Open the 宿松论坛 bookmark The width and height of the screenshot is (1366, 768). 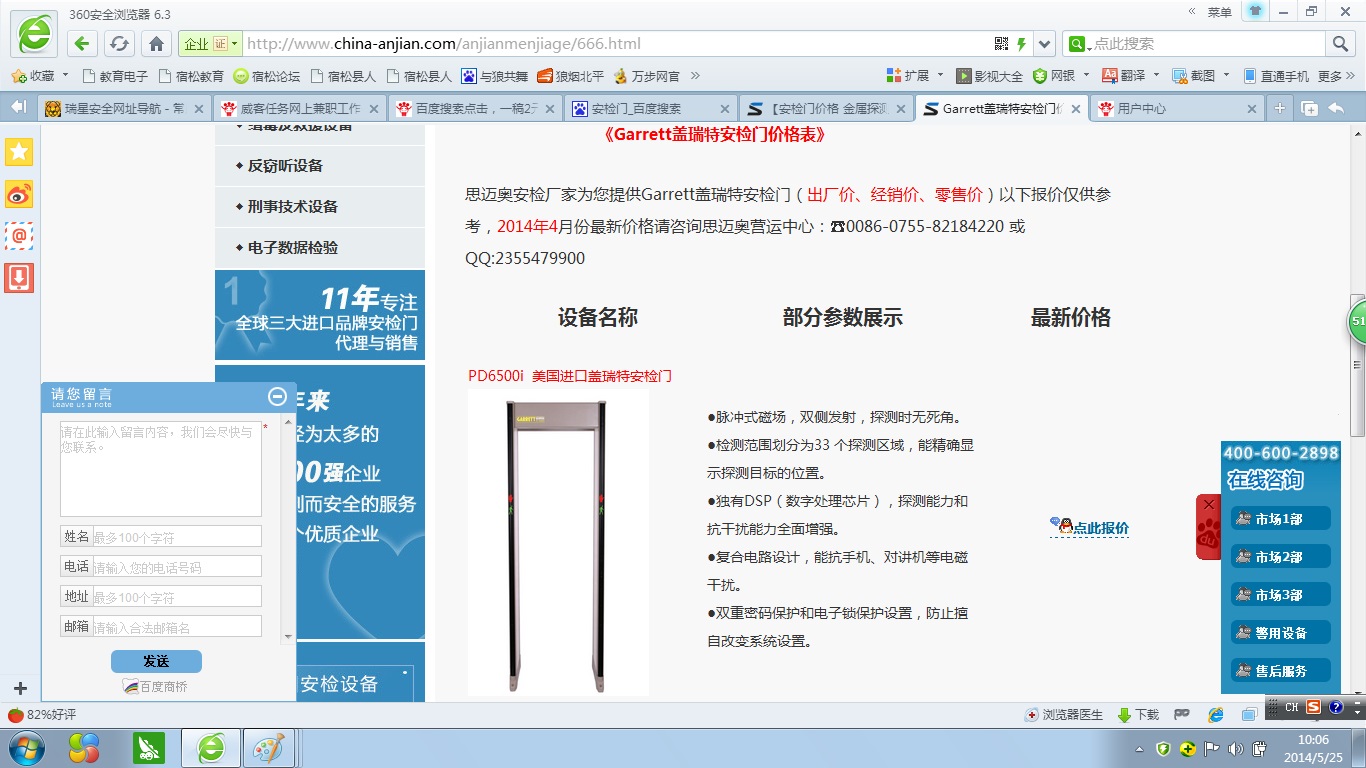click(267, 76)
